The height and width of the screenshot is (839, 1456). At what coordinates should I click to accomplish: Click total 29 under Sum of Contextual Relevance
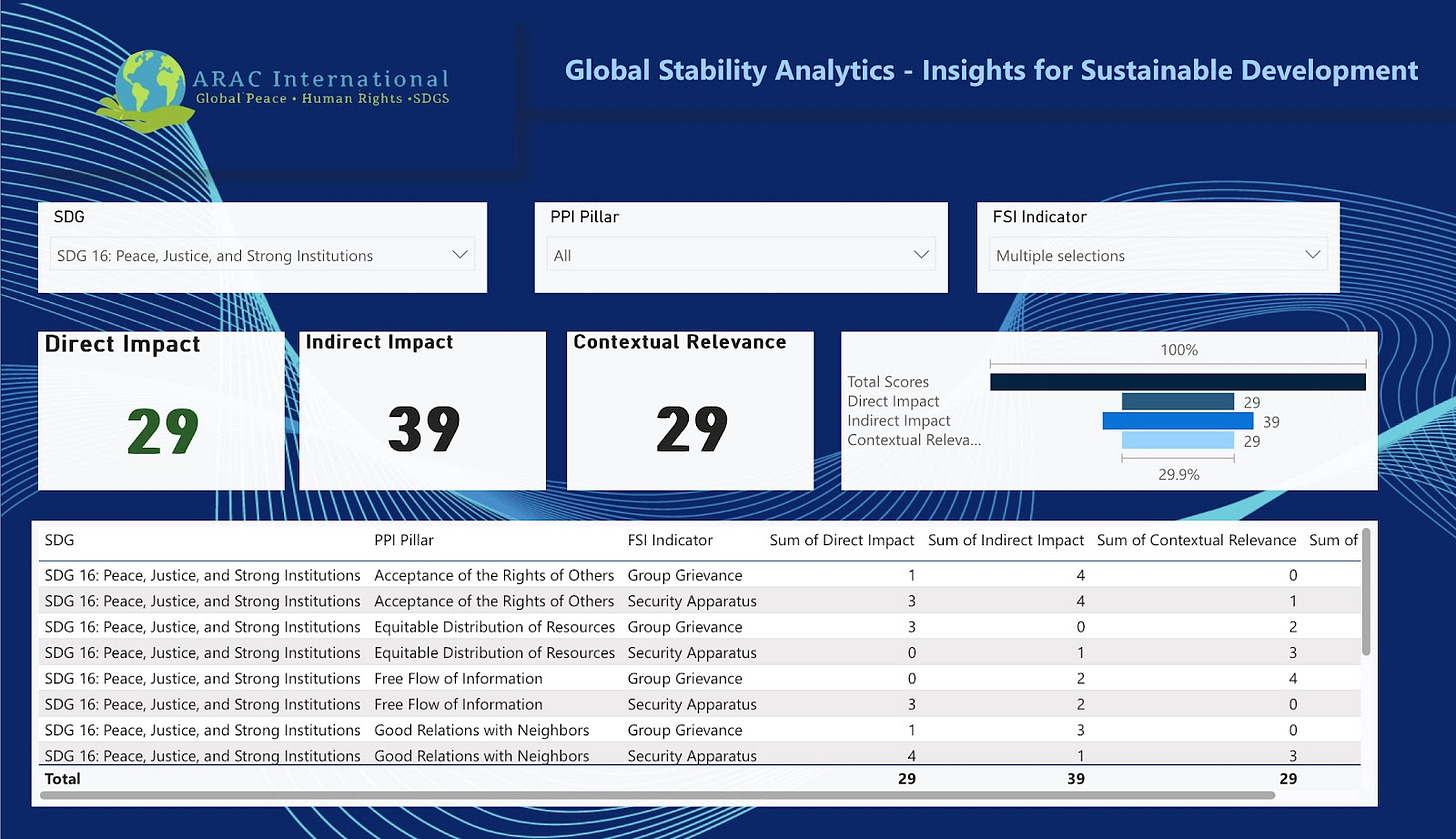pyautogui.click(x=1286, y=778)
